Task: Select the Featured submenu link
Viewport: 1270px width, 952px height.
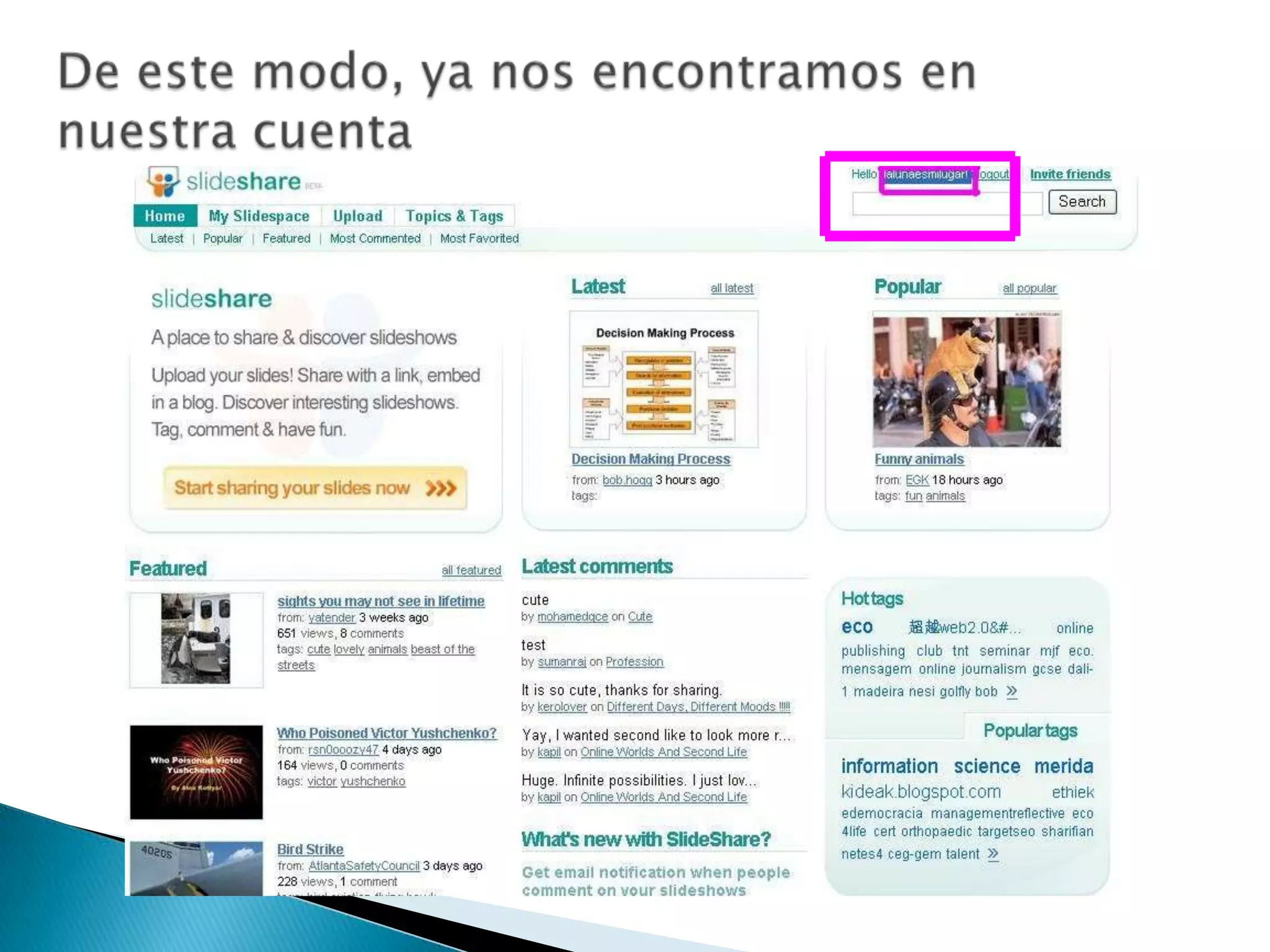Action: 286,239
